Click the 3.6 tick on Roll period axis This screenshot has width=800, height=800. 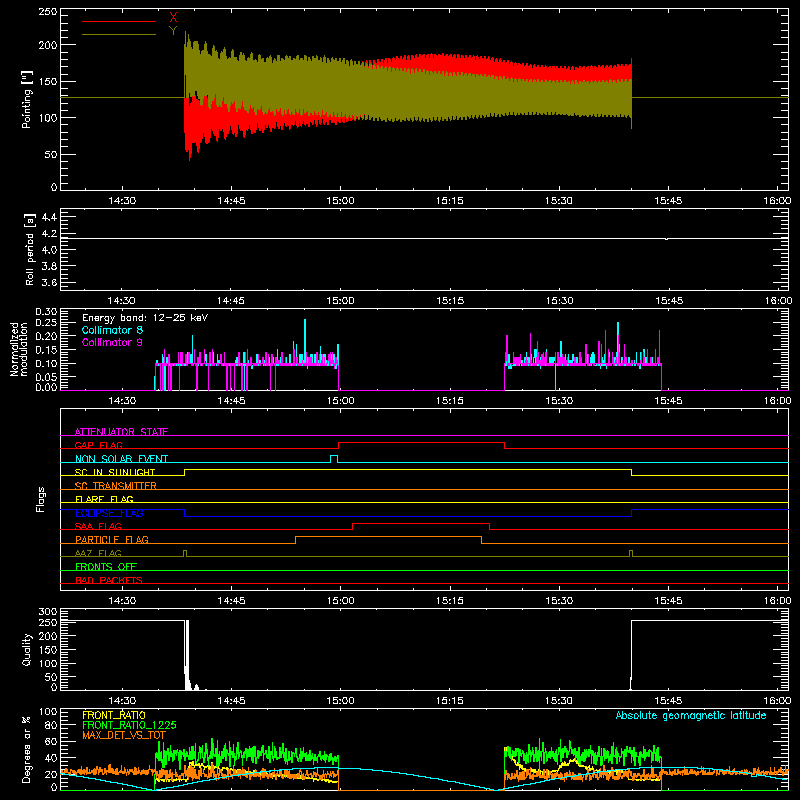[49, 282]
